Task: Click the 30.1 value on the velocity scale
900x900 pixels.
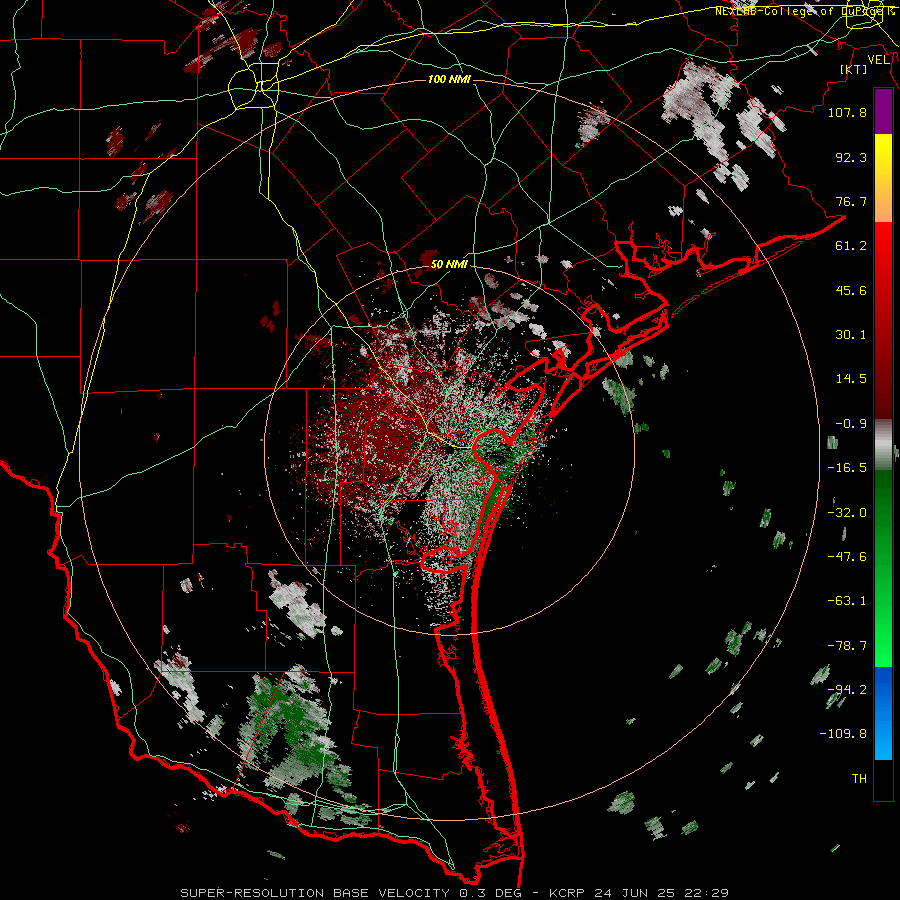Action: [x=851, y=335]
